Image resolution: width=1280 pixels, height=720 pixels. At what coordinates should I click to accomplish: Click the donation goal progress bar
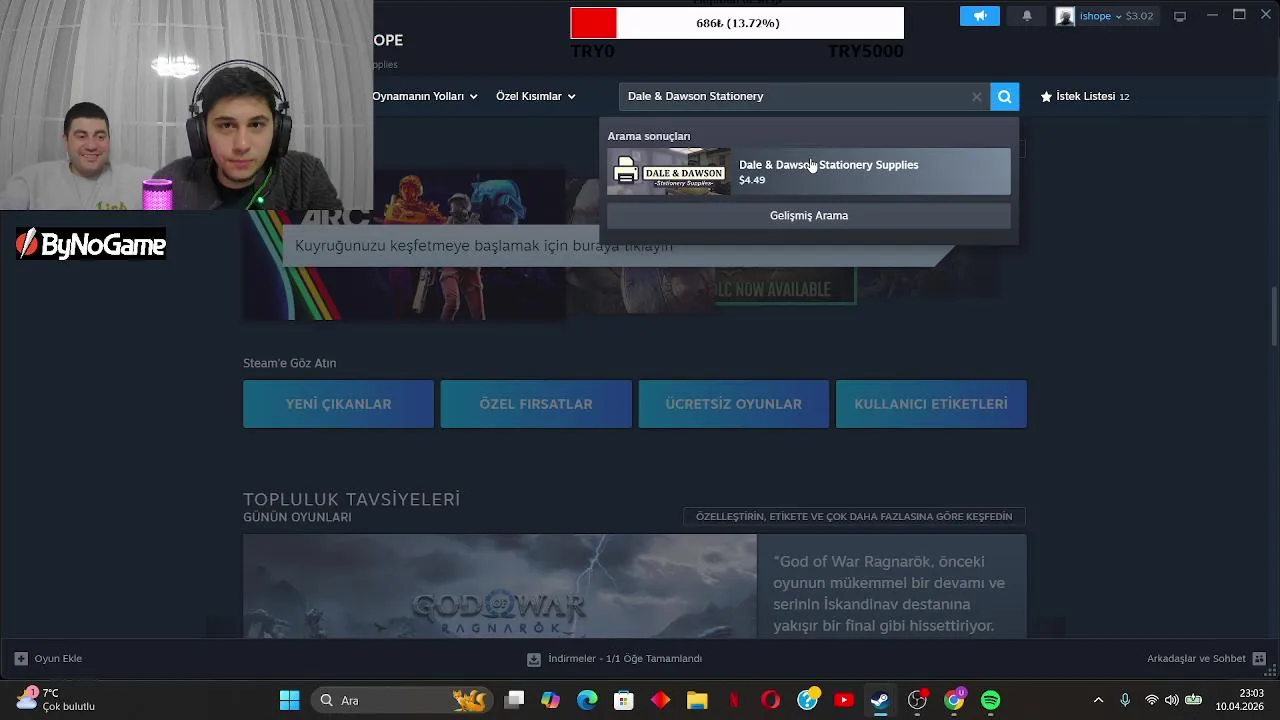[x=737, y=23]
